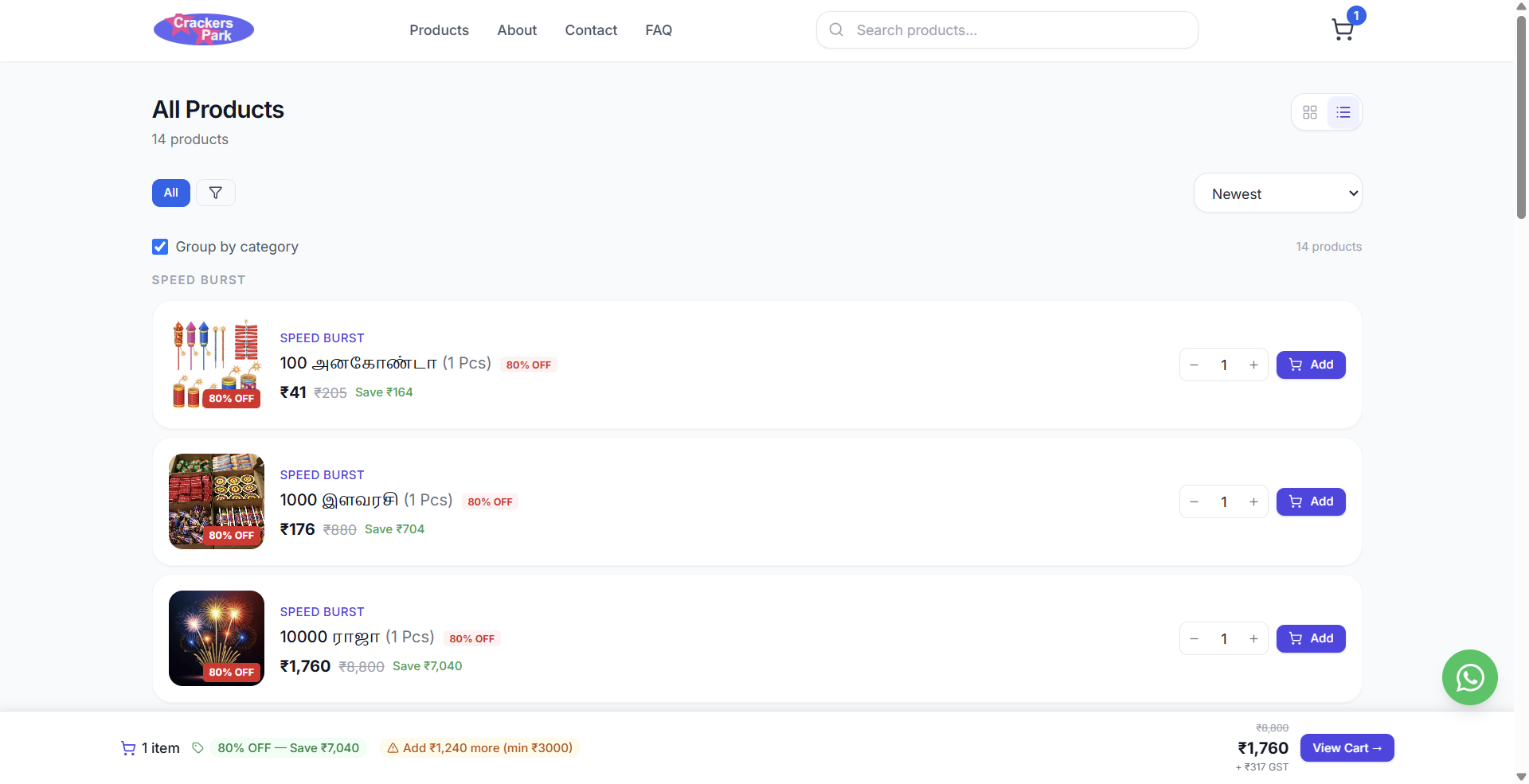Open the FAQ page
Viewport: 1529px width, 784px height.
[x=659, y=30]
